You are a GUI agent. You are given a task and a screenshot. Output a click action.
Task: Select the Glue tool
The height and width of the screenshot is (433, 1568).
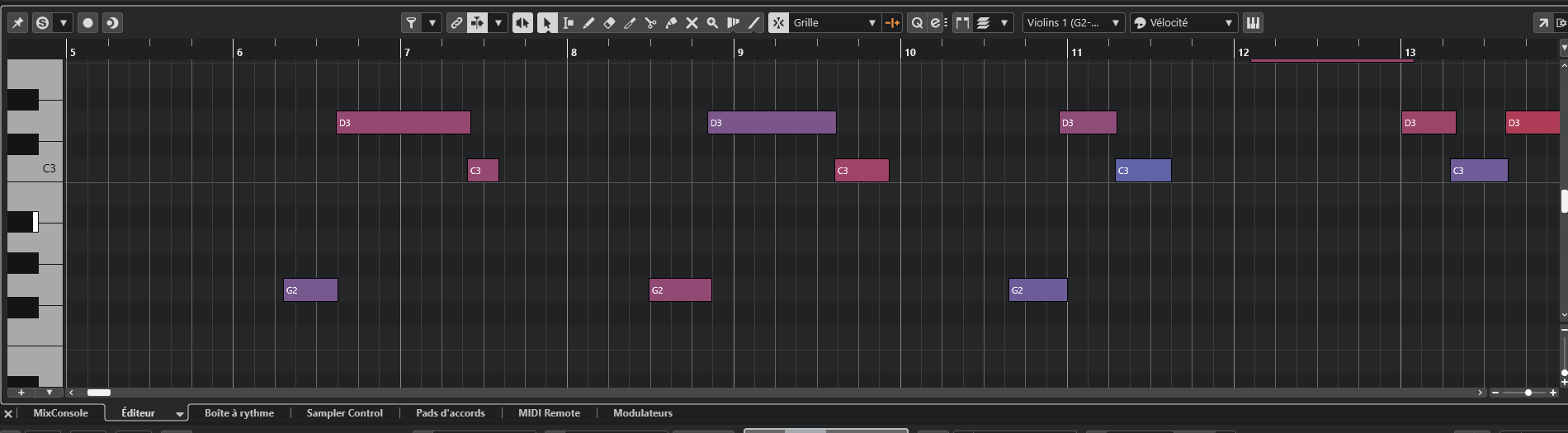[671, 23]
